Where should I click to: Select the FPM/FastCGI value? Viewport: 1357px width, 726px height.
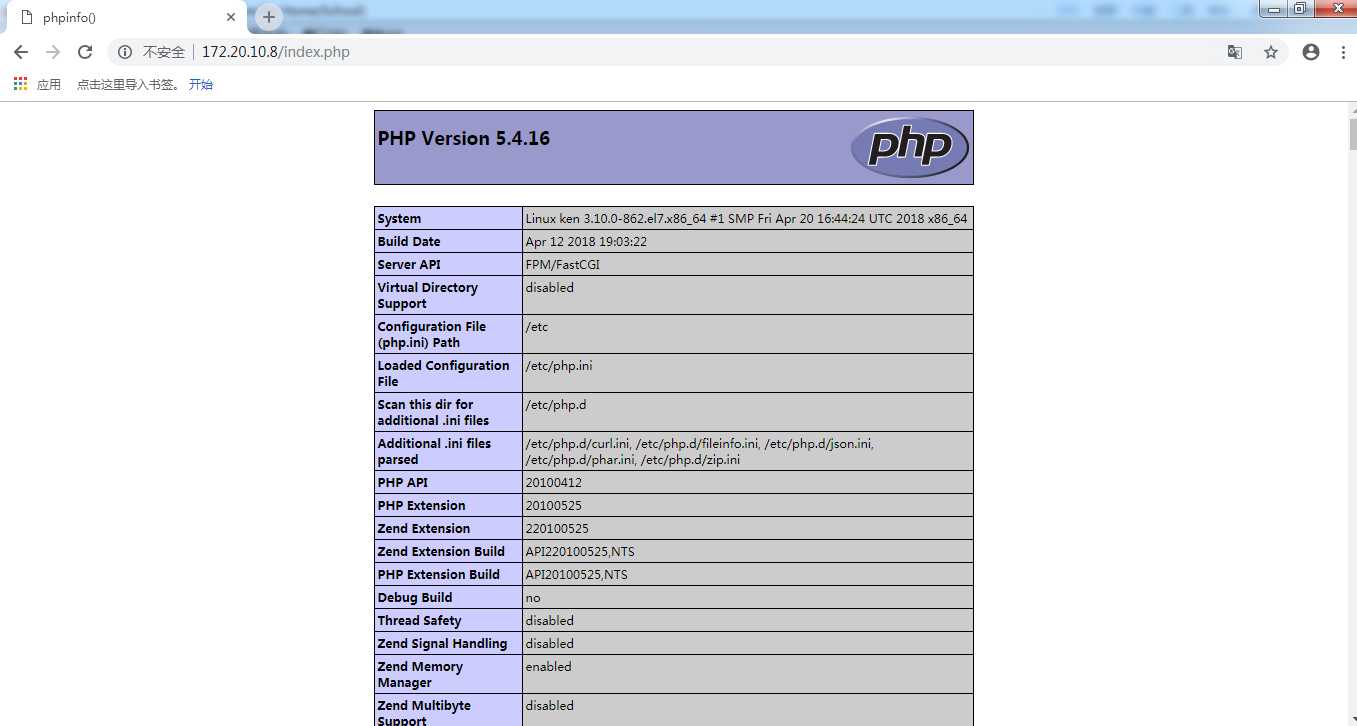(x=563, y=265)
